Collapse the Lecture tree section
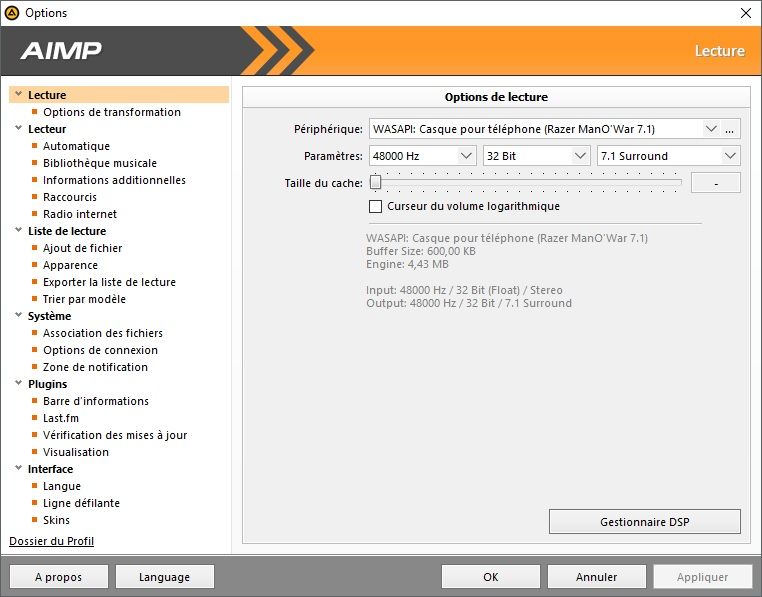Screen dimensions: 762x597 point(18,94)
